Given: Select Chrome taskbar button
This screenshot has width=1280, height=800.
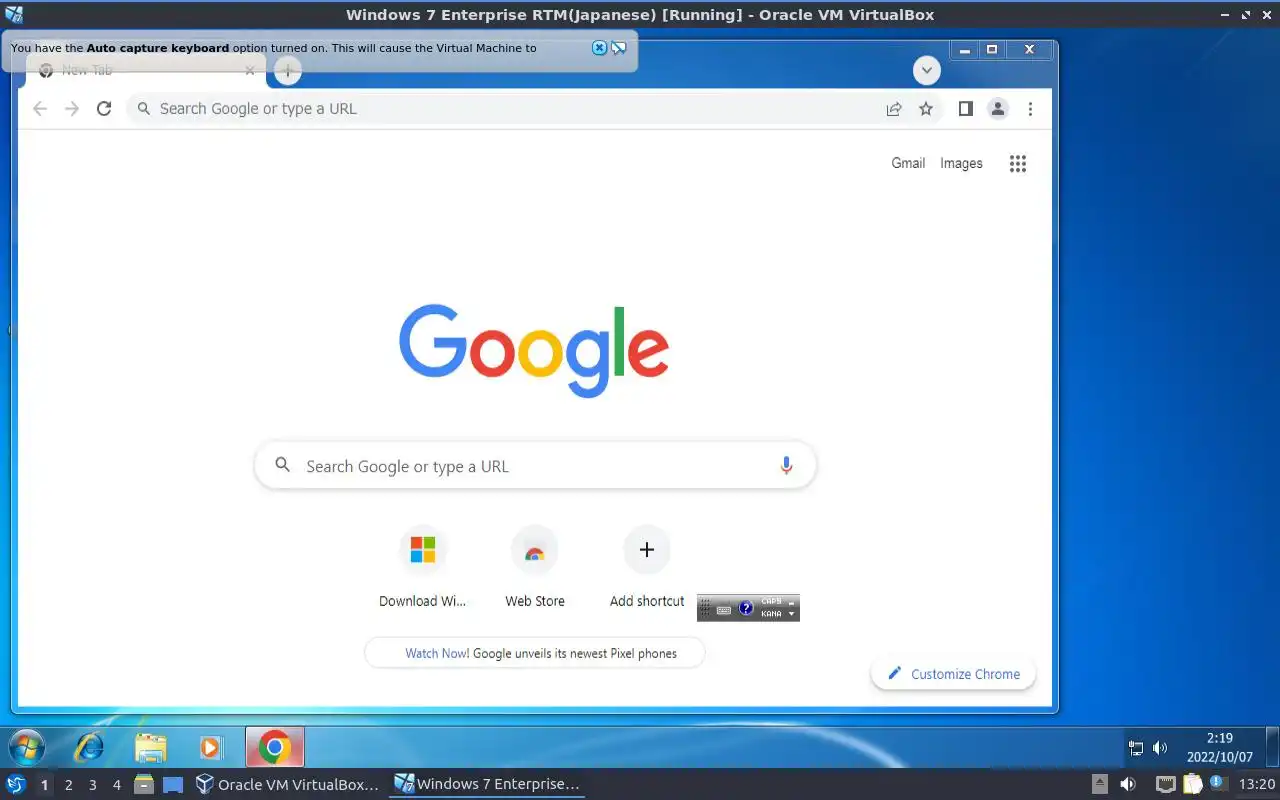Looking at the screenshot, I should click(x=274, y=747).
